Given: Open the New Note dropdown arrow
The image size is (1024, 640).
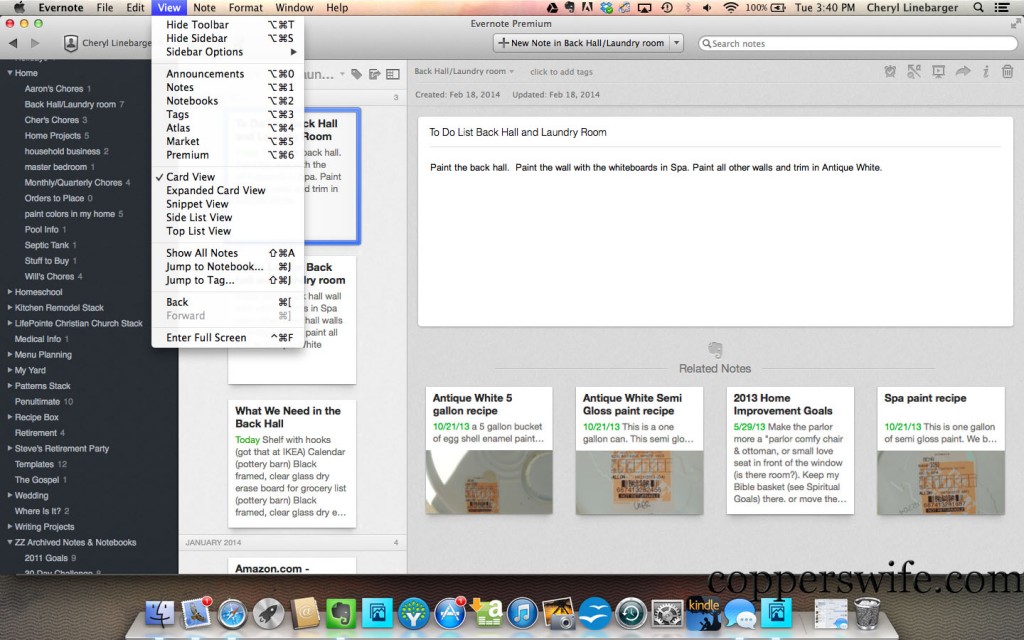Looking at the screenshot, I should (x=677, y=43).
